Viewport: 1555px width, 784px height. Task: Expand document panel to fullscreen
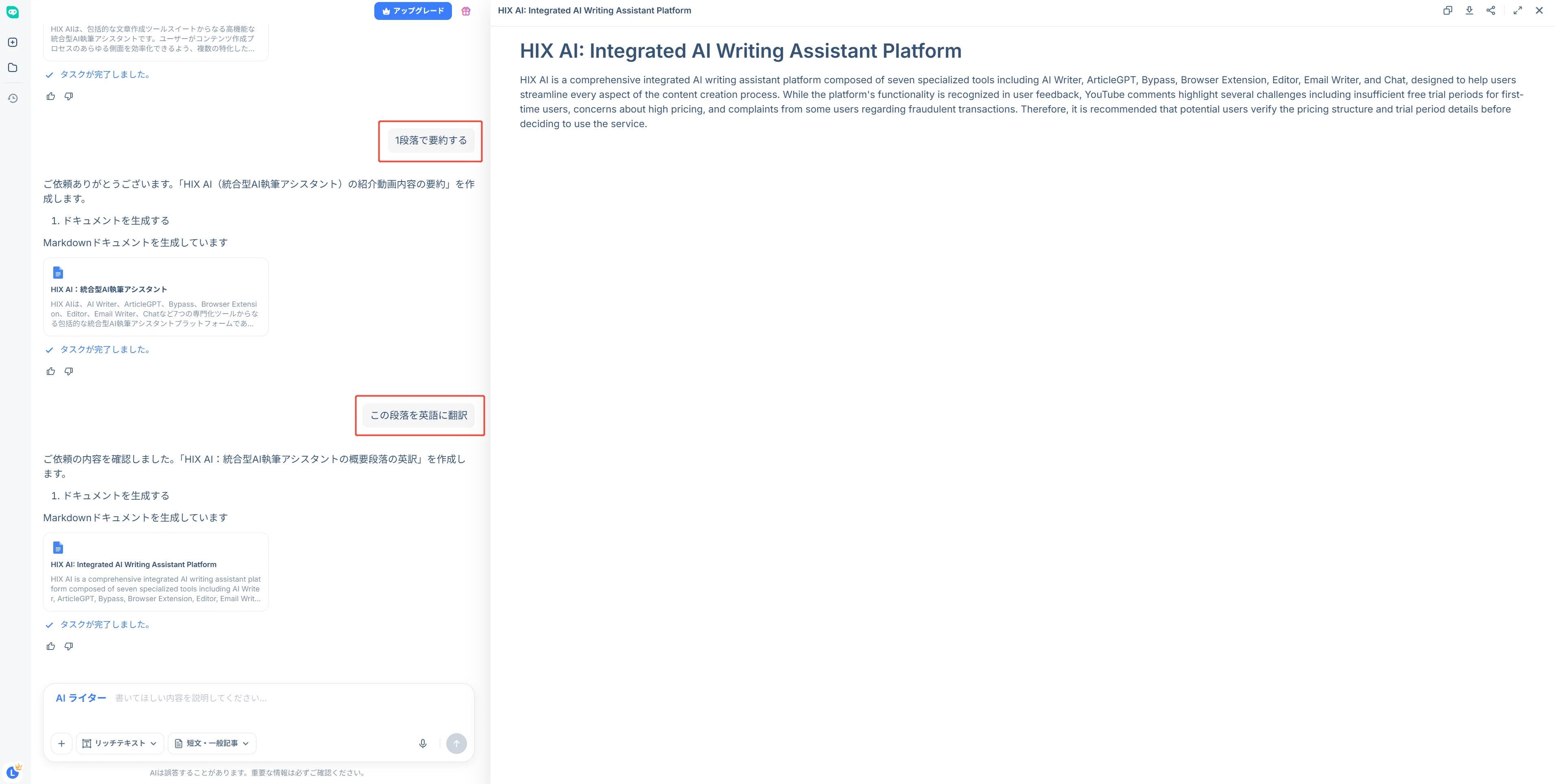point(1518,10)
